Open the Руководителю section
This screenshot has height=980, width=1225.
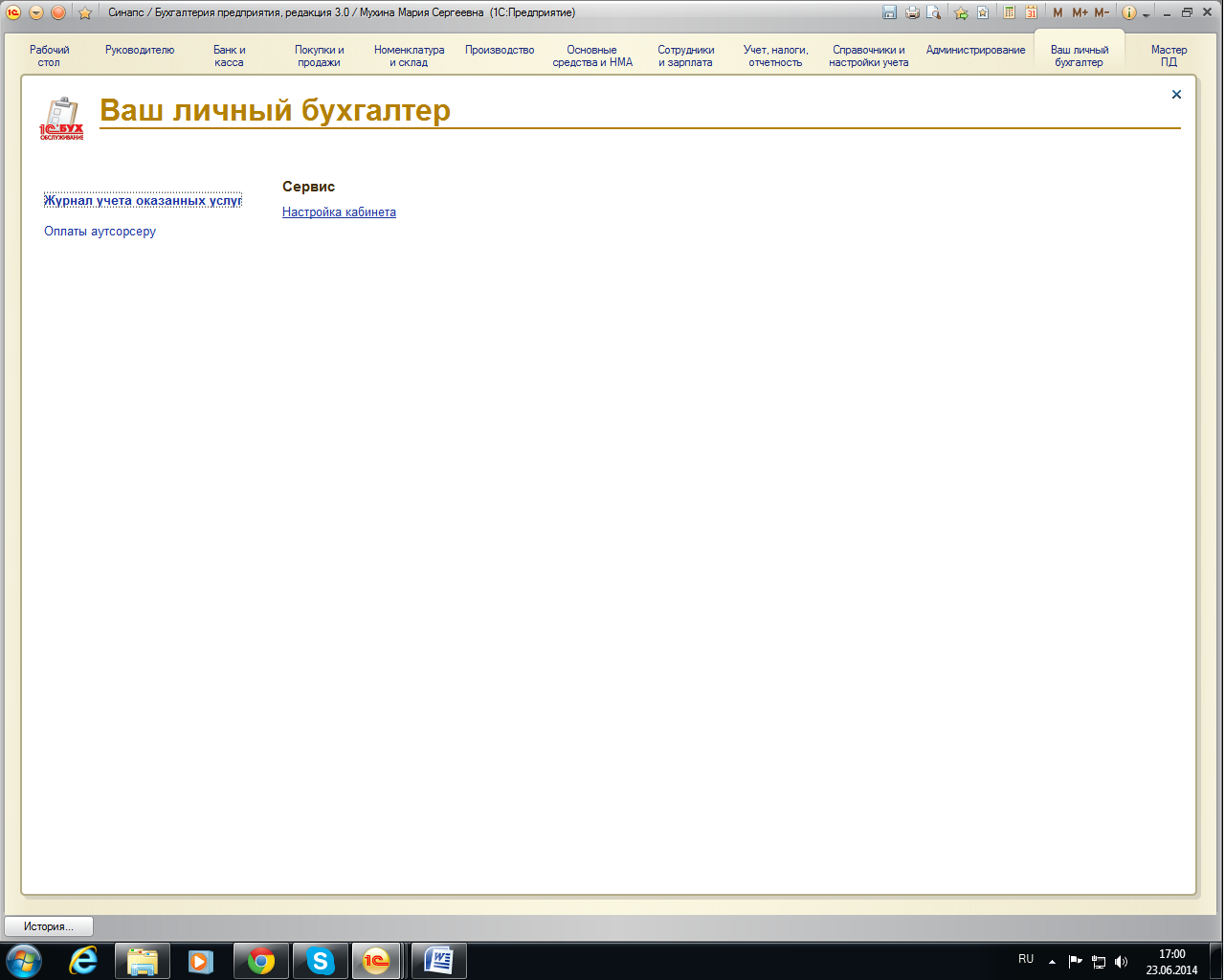(x=140, y=50)
